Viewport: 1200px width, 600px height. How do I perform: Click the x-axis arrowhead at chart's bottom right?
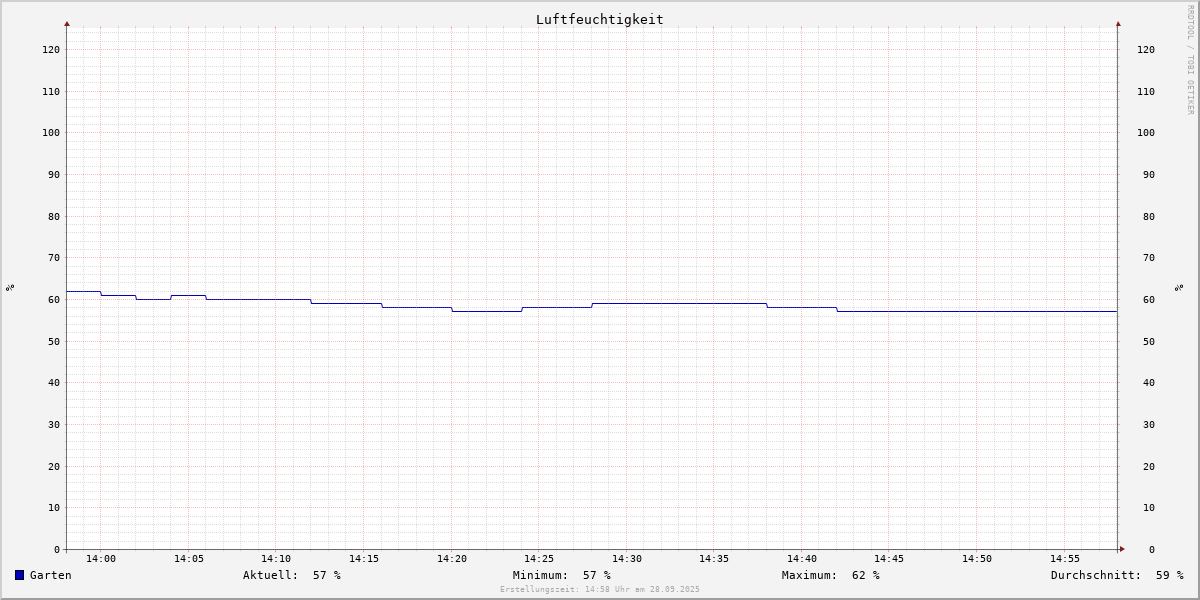pos(1122,549)
